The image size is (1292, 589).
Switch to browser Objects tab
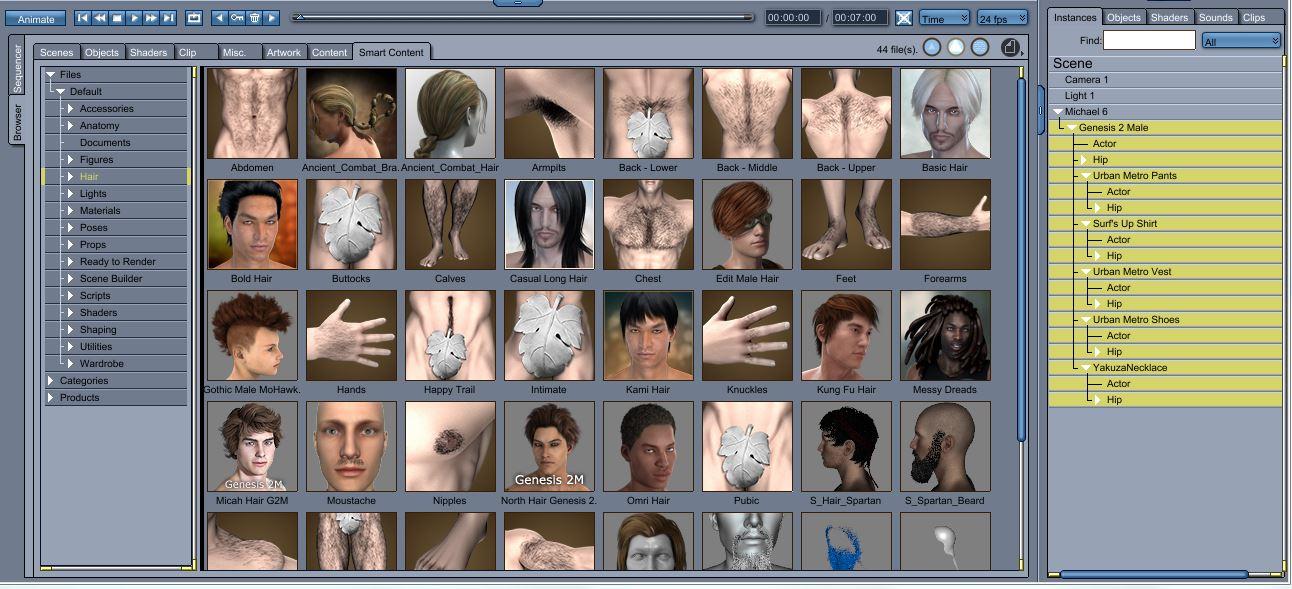102,52
